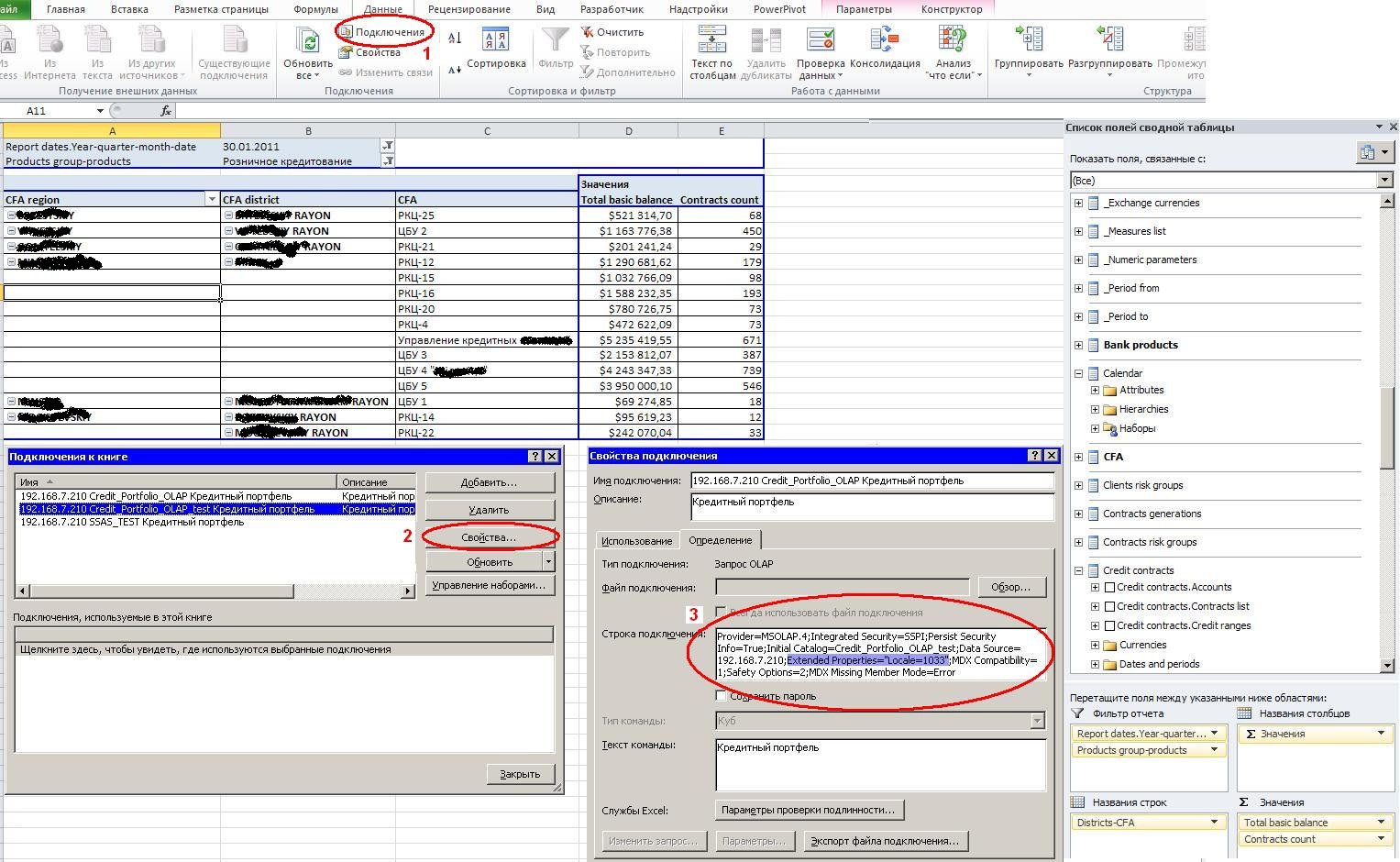Open the Districts-CFA row field dropdown

1214,823
